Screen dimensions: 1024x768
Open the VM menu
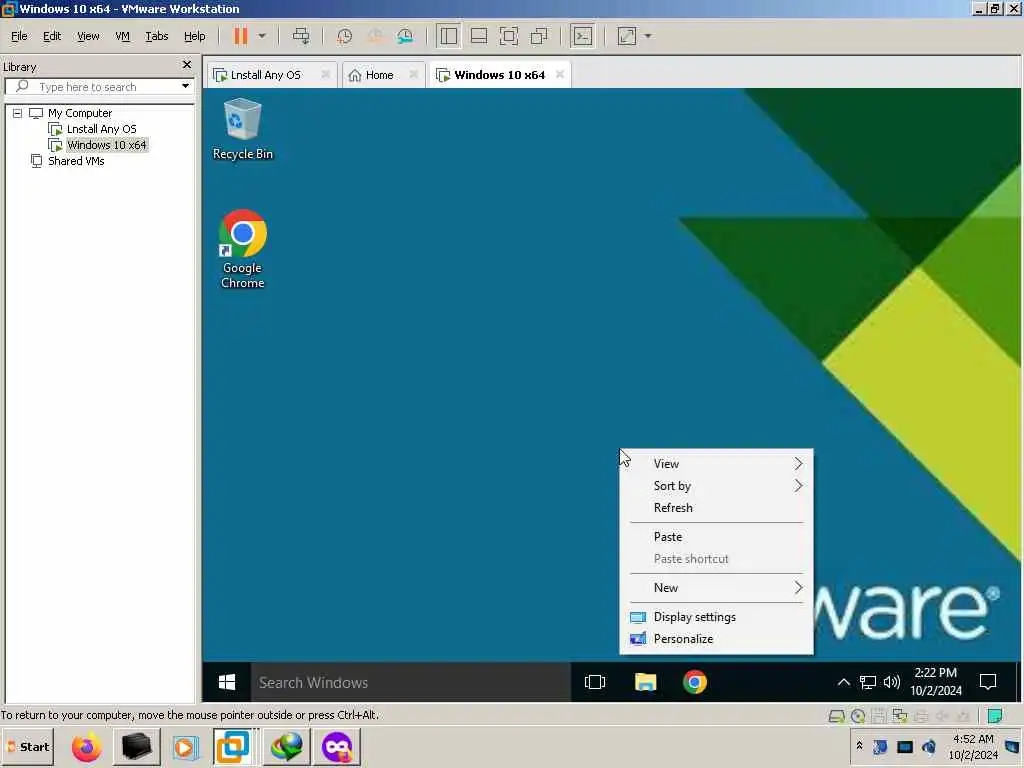pyautogui.click(x=122, y=36)
